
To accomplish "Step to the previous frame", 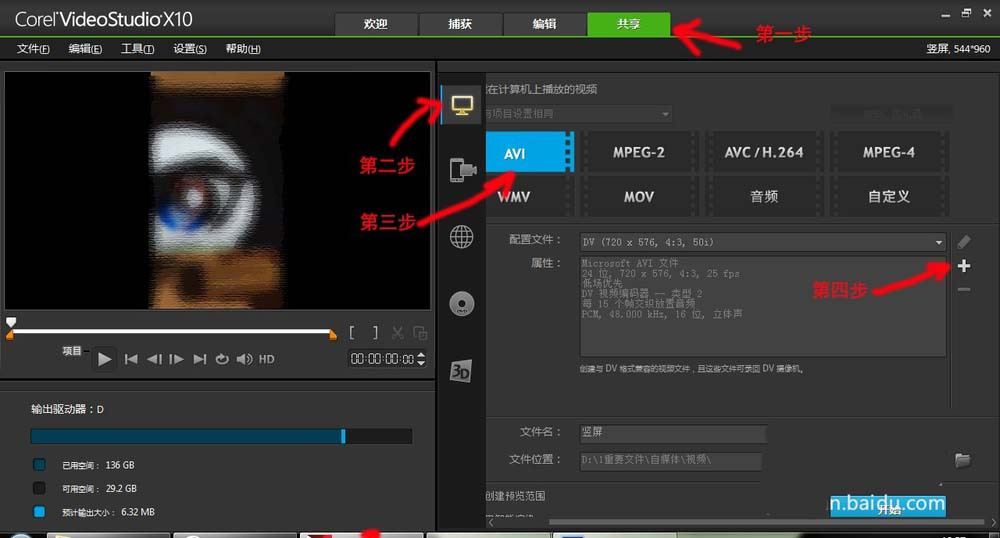I will 154,360.
